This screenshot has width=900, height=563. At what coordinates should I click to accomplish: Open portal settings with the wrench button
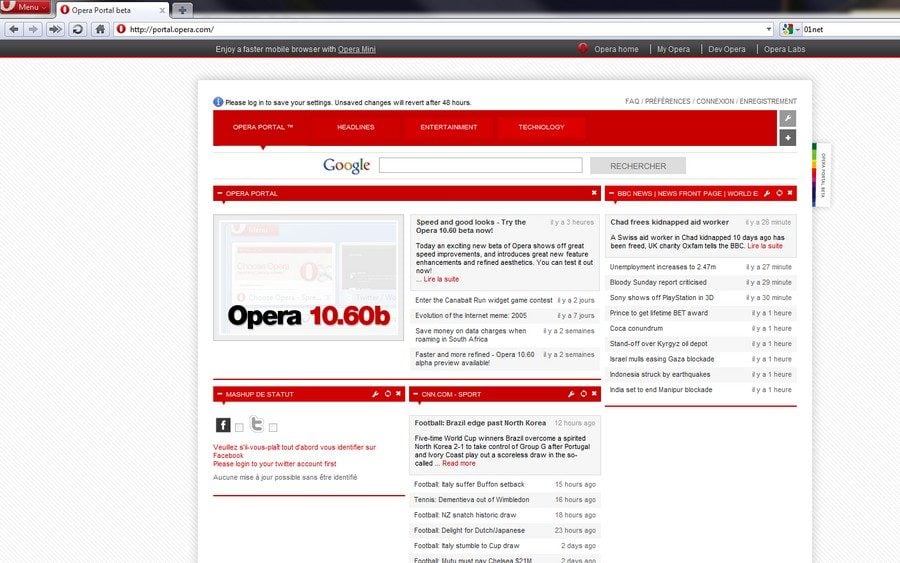(x=787, y=119)
